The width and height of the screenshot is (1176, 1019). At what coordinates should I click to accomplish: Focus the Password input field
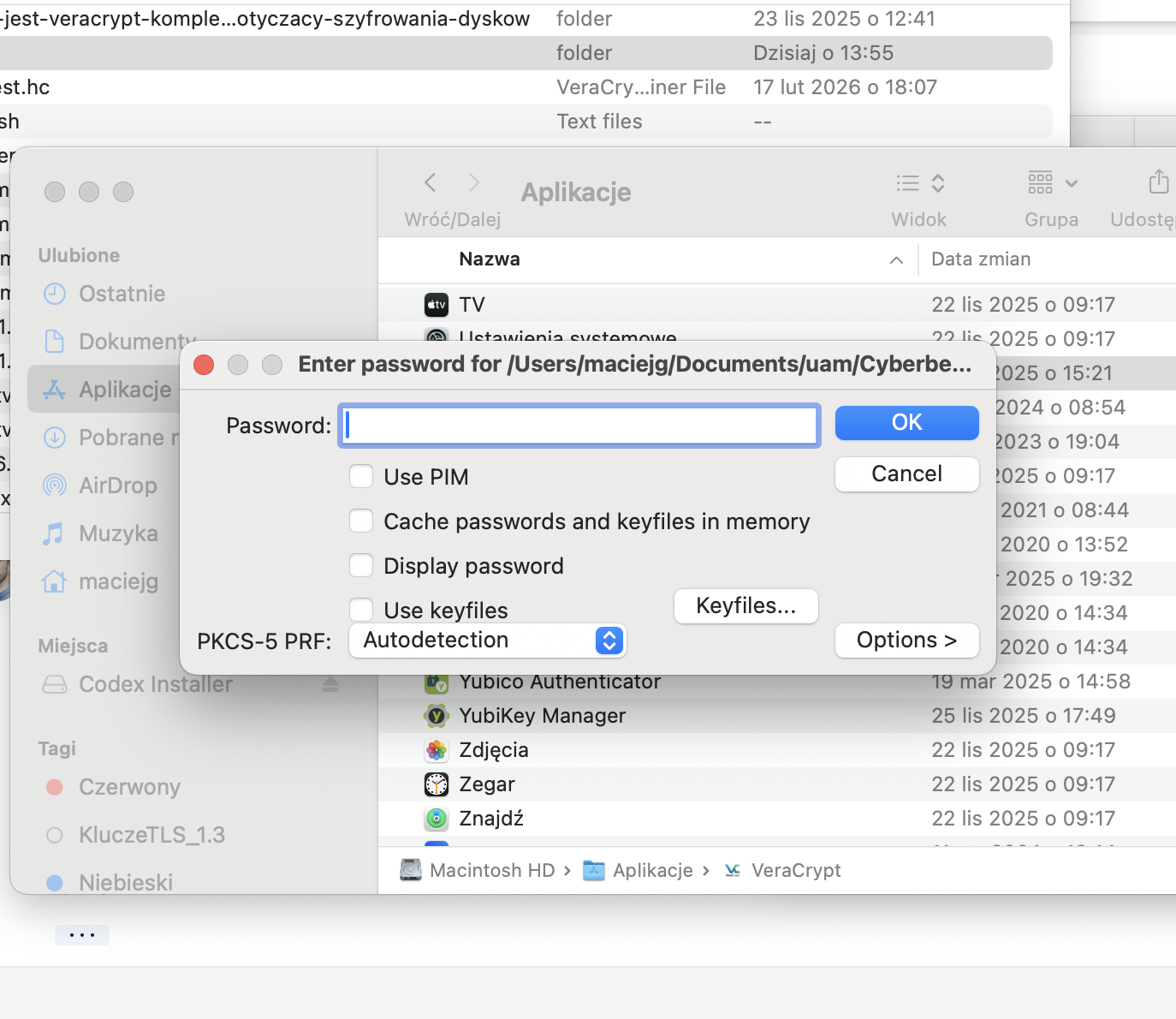coord(579,426)
